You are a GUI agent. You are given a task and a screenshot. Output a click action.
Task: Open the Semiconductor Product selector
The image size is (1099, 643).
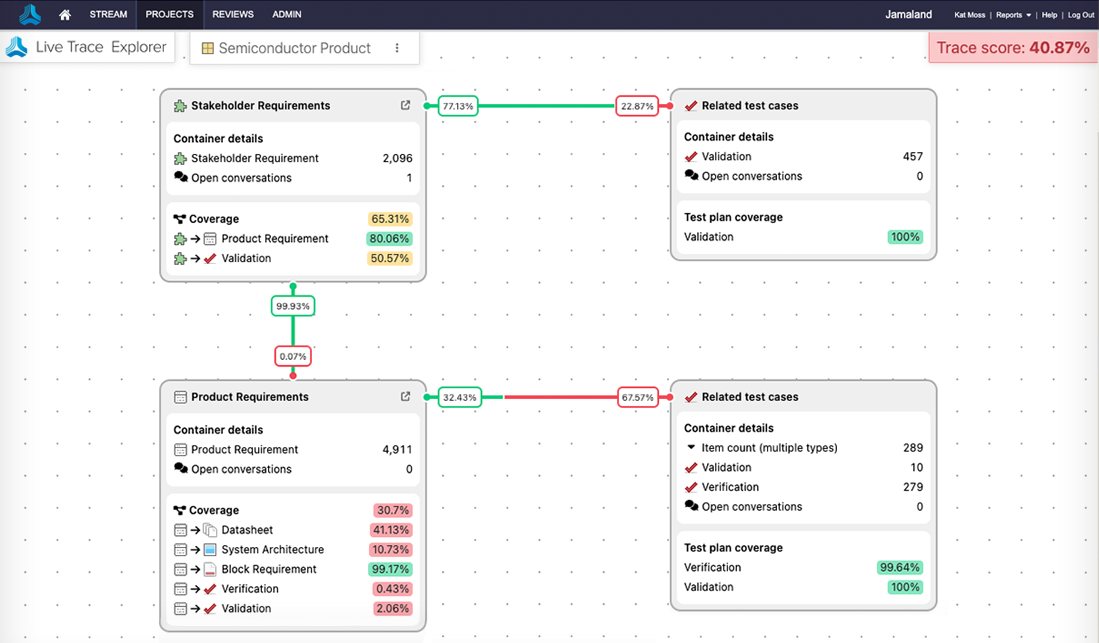coord(286,48)
